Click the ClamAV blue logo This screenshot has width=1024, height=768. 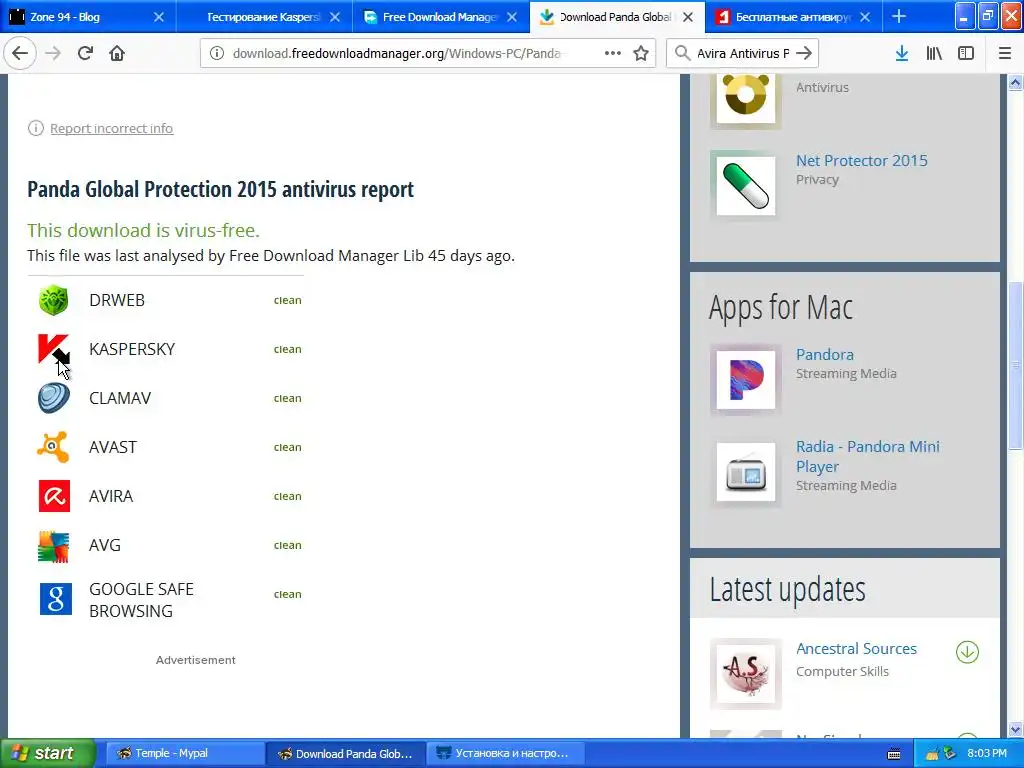pos(54,398)
